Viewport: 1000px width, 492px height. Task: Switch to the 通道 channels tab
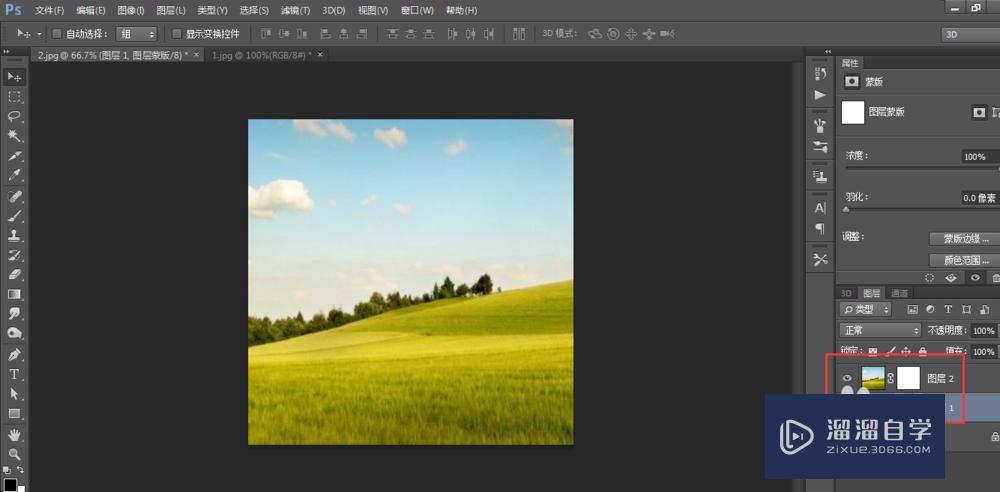click(x=899, y=294)
